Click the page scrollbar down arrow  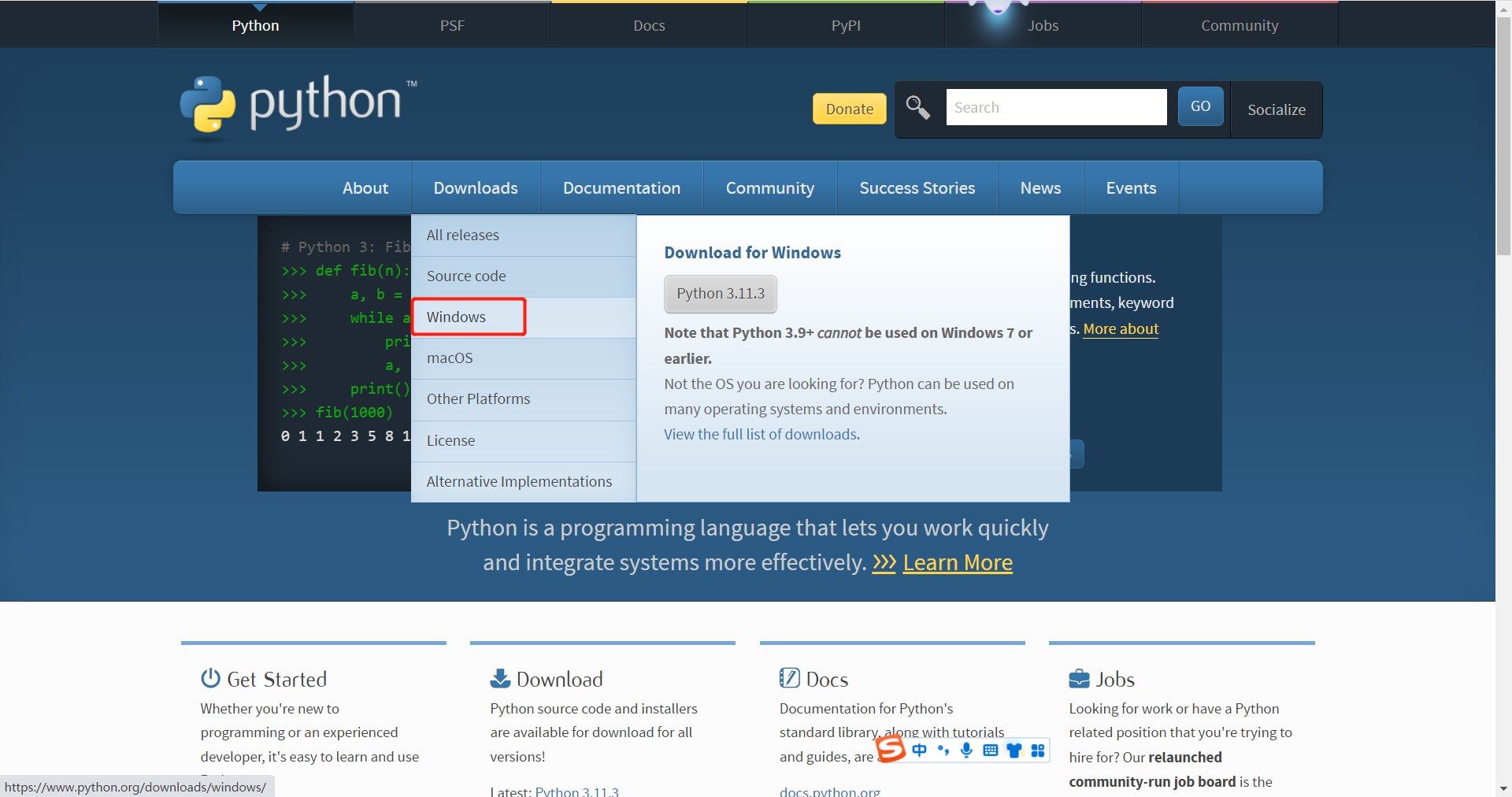pyautogui.click(x=1503, y=788)
